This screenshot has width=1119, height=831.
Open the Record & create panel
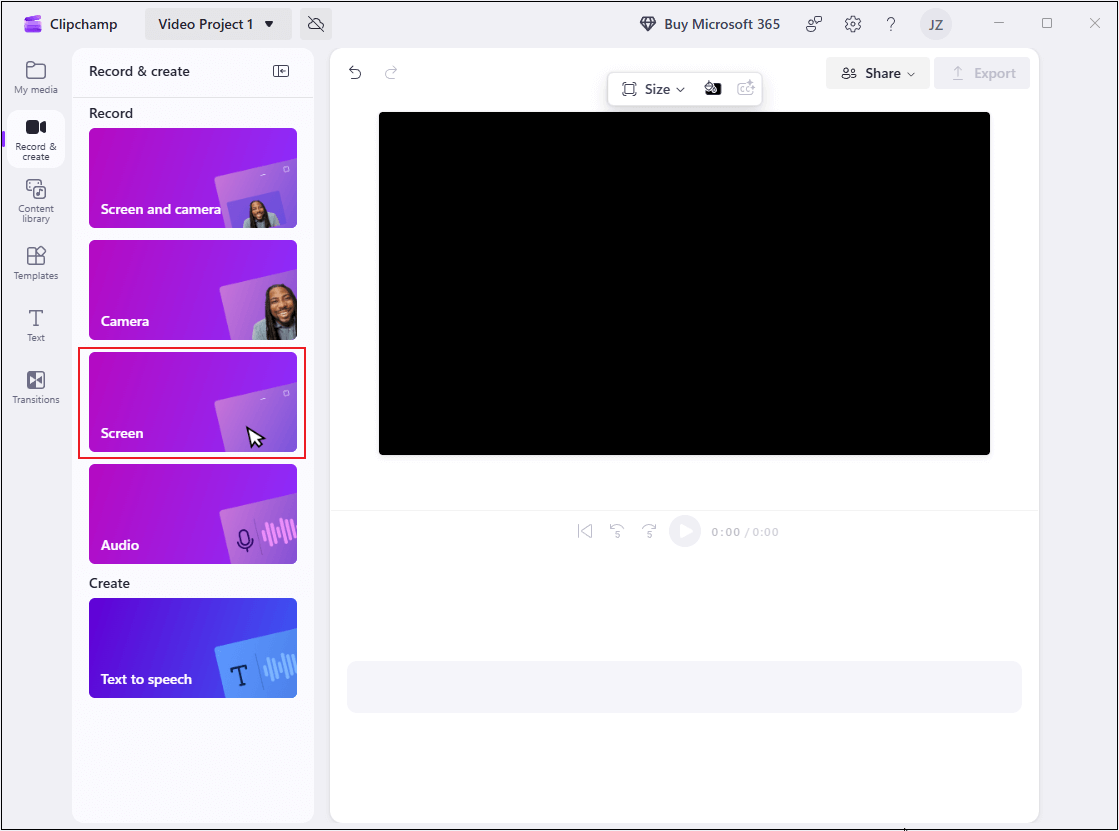point(35,139)
